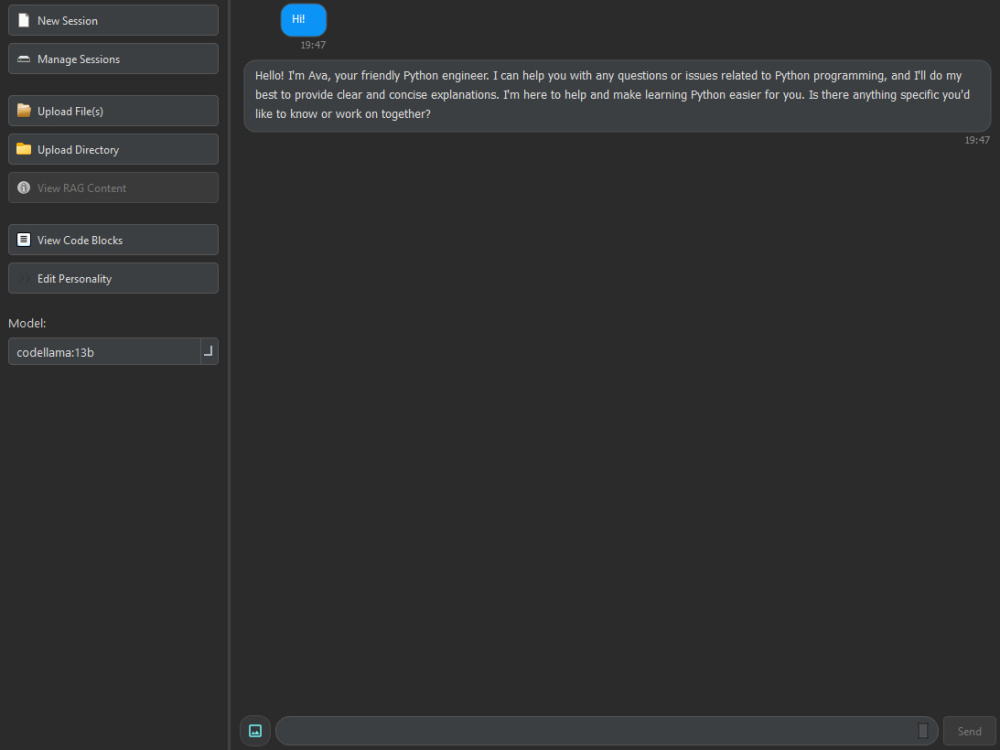Viewport: 1000px width, 750px height.
Task: Click the icon inside the message field
Action: 922,731
